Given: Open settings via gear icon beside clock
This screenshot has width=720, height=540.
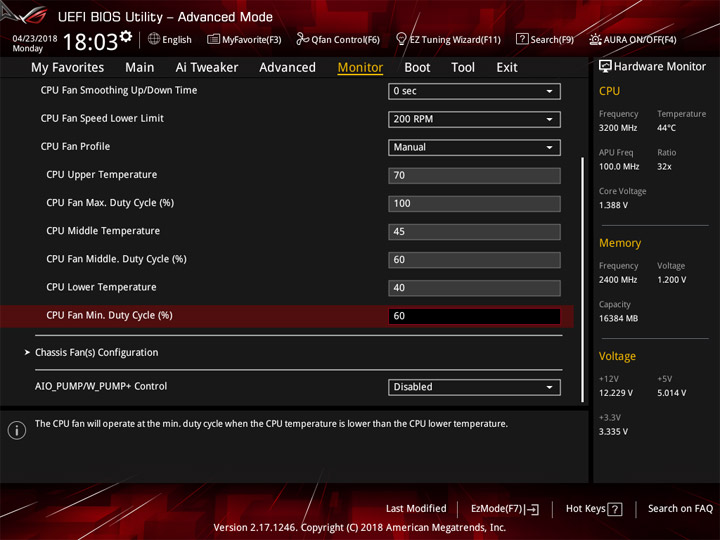Looking at the screenshot, I should click(x=126, y=36).
